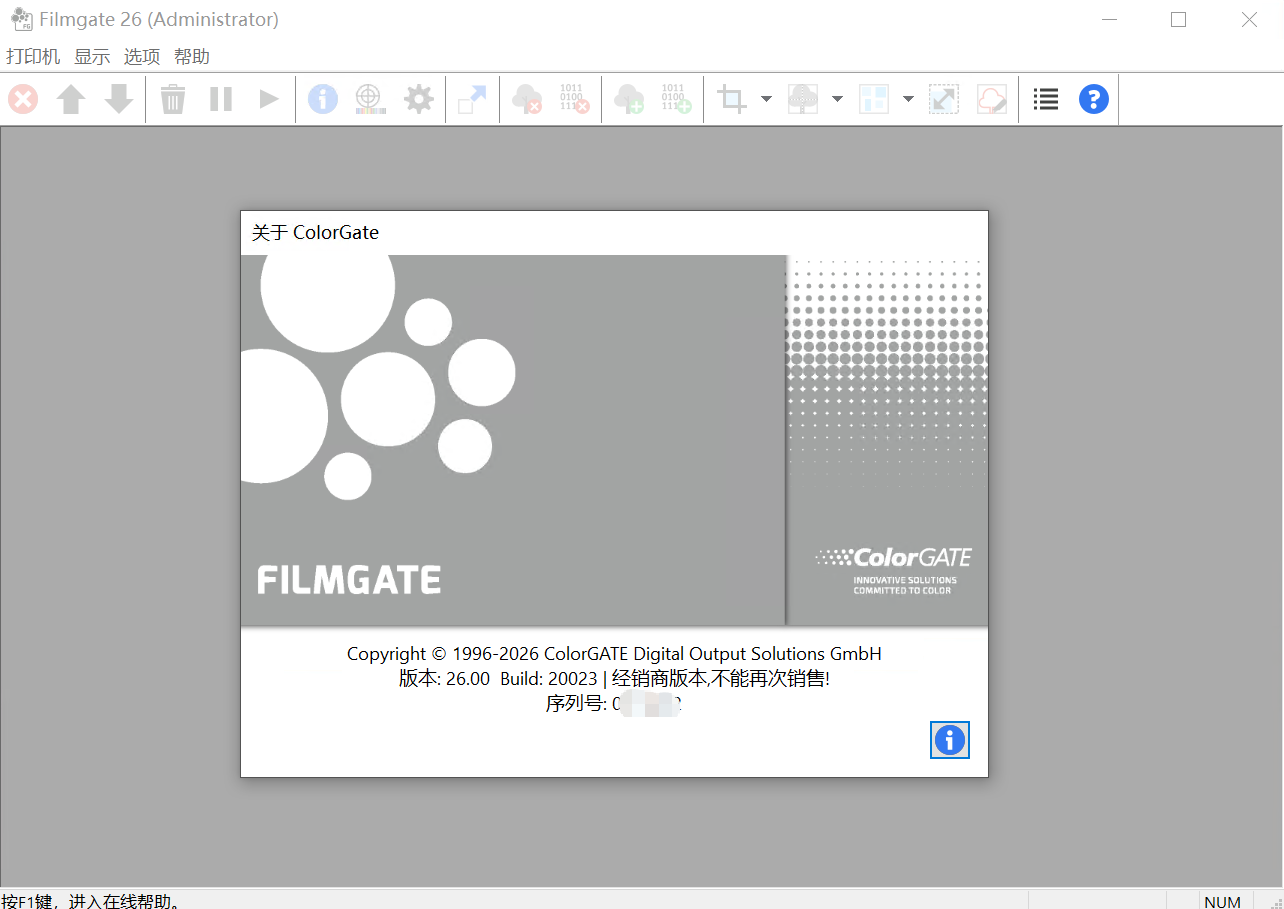Viewport: 1284px width, 909px height.
Task: Click the 关于 ColorGate dialog title
Action: click(315, 233)
